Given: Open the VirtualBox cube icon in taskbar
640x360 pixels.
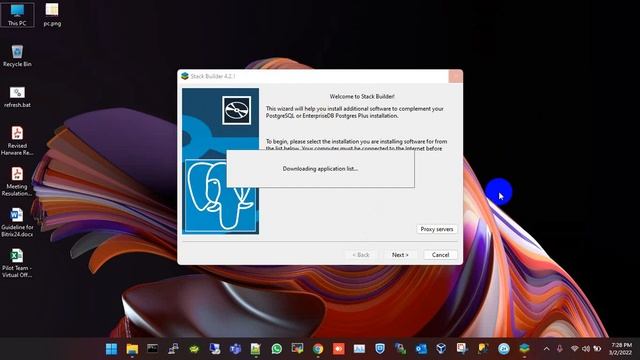Looking at the screenshot, I should tap(442, 349).
